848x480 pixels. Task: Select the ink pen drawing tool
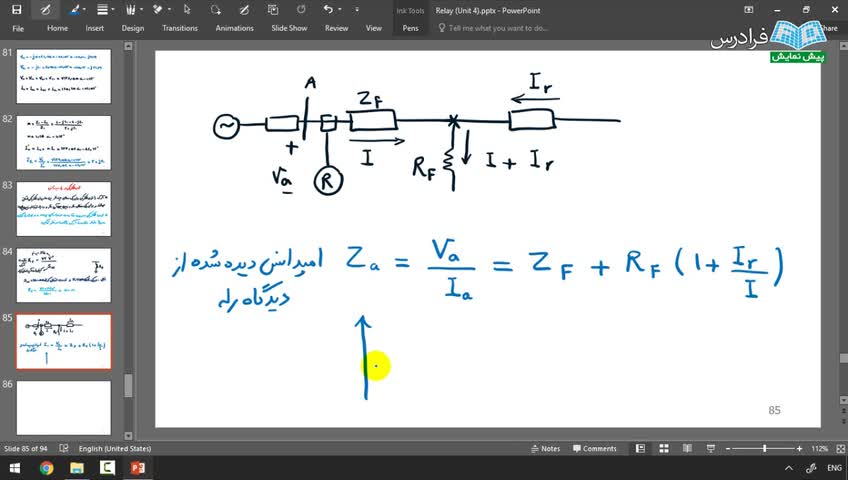coord(45,10)
